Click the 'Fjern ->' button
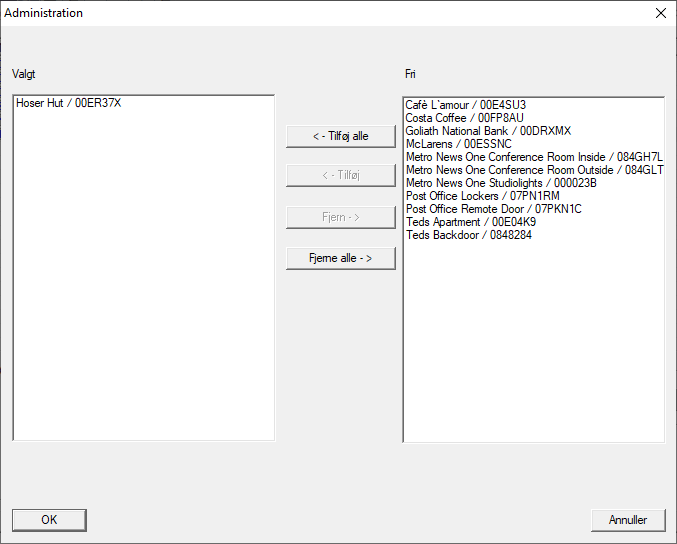 coord(340,217)
